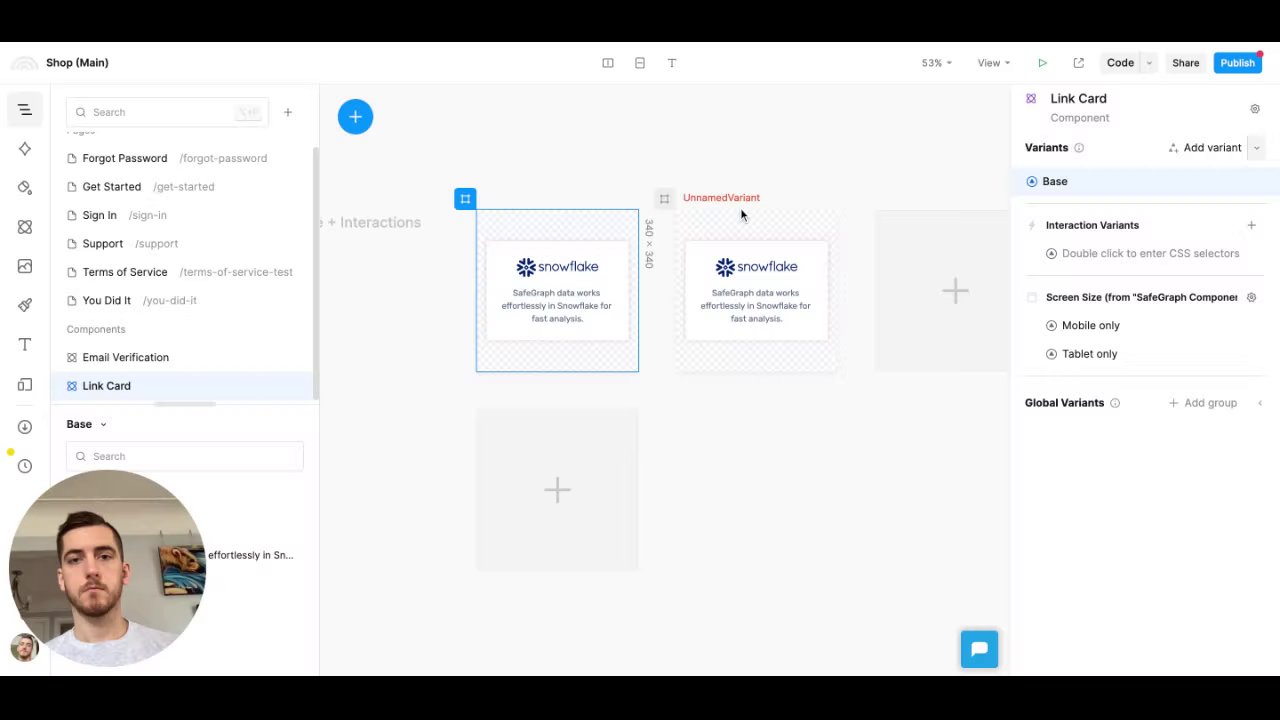Add an interaction variant with plus icon
Screen dimensions: 1280x720
1251,225
